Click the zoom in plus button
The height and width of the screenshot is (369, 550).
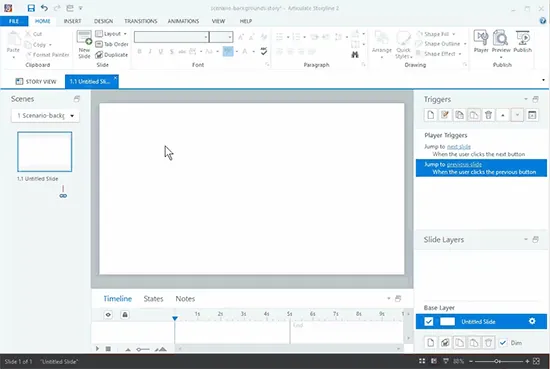(x=527, y=361)
